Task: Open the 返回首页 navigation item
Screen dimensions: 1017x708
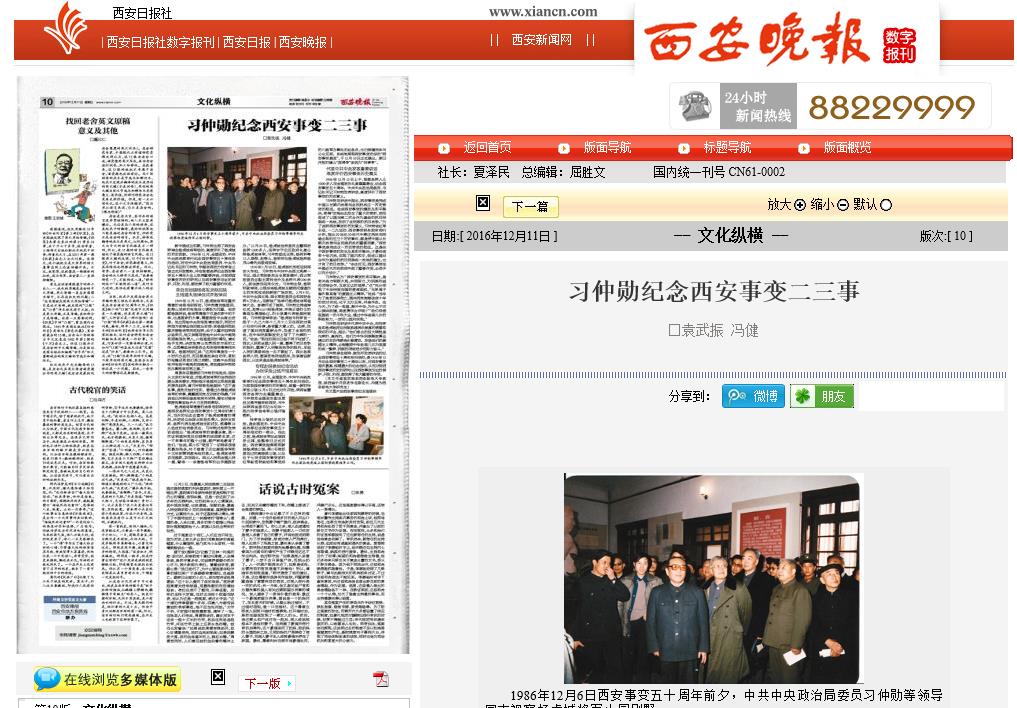Action: [x=487, y=148]
